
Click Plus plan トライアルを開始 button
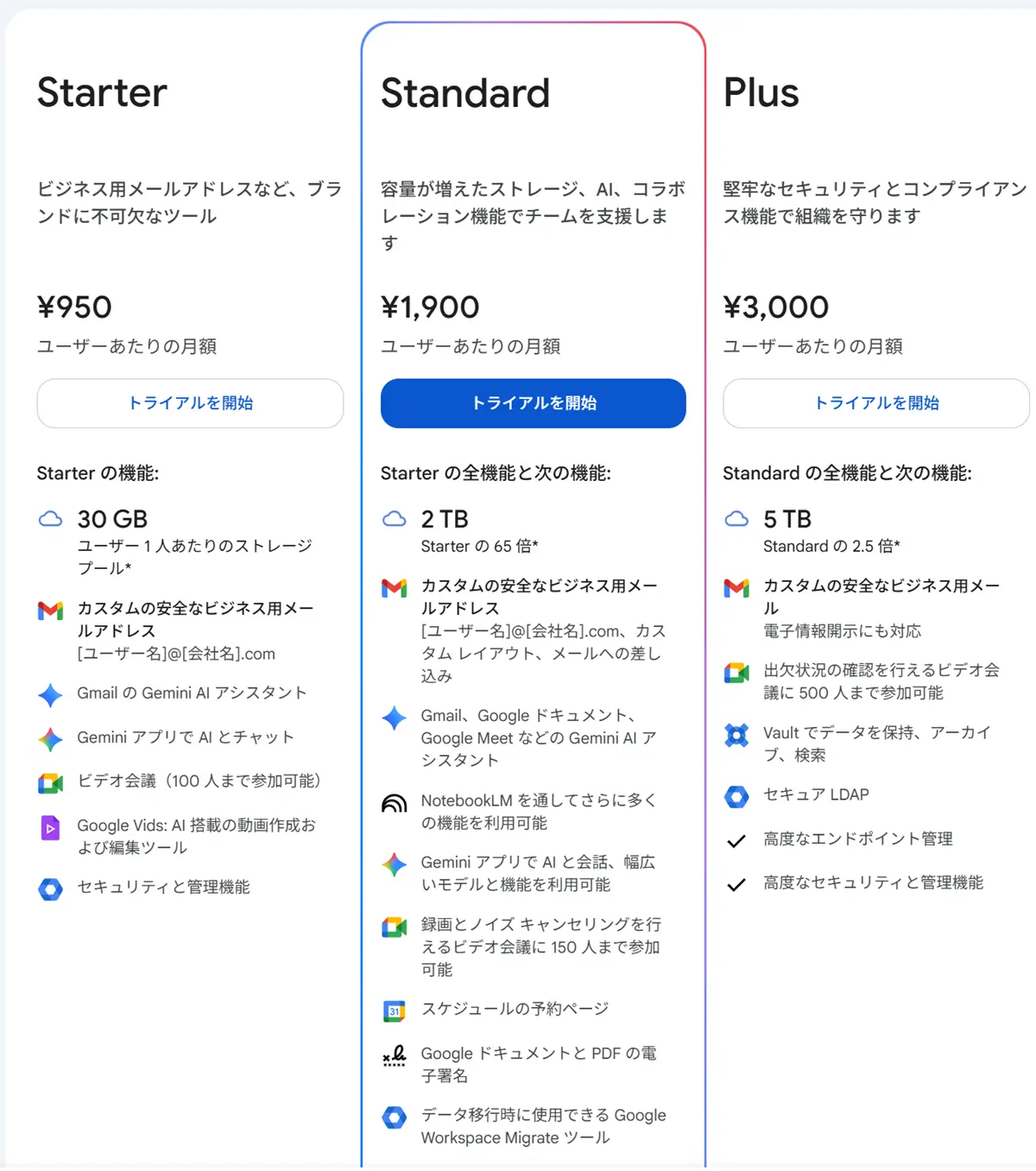click(875, 403)
